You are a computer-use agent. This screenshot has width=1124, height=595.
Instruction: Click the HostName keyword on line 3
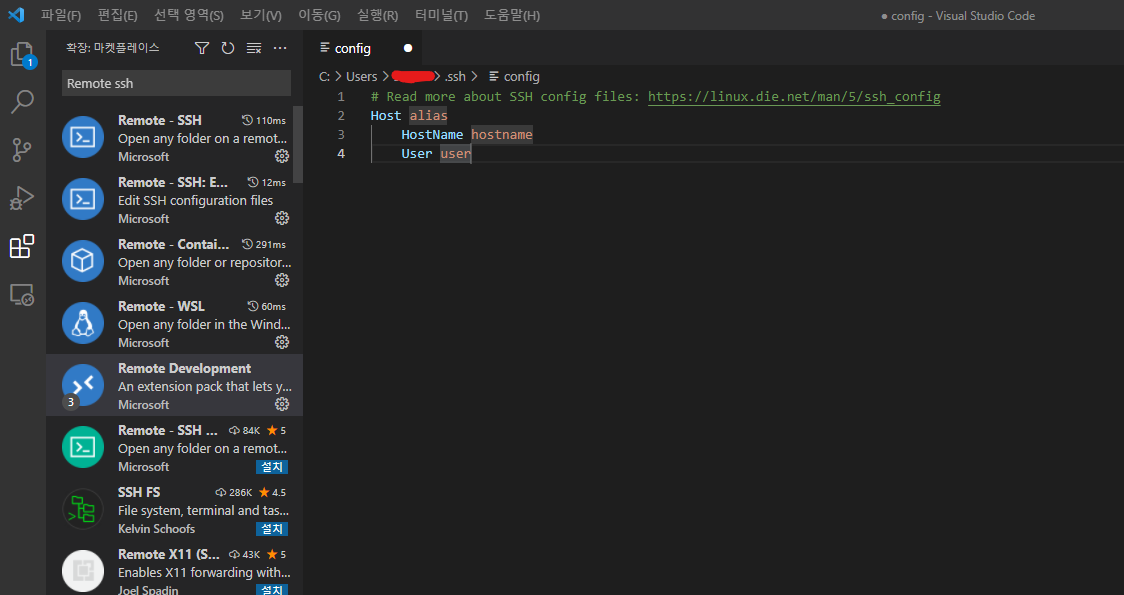coord(432,134)
